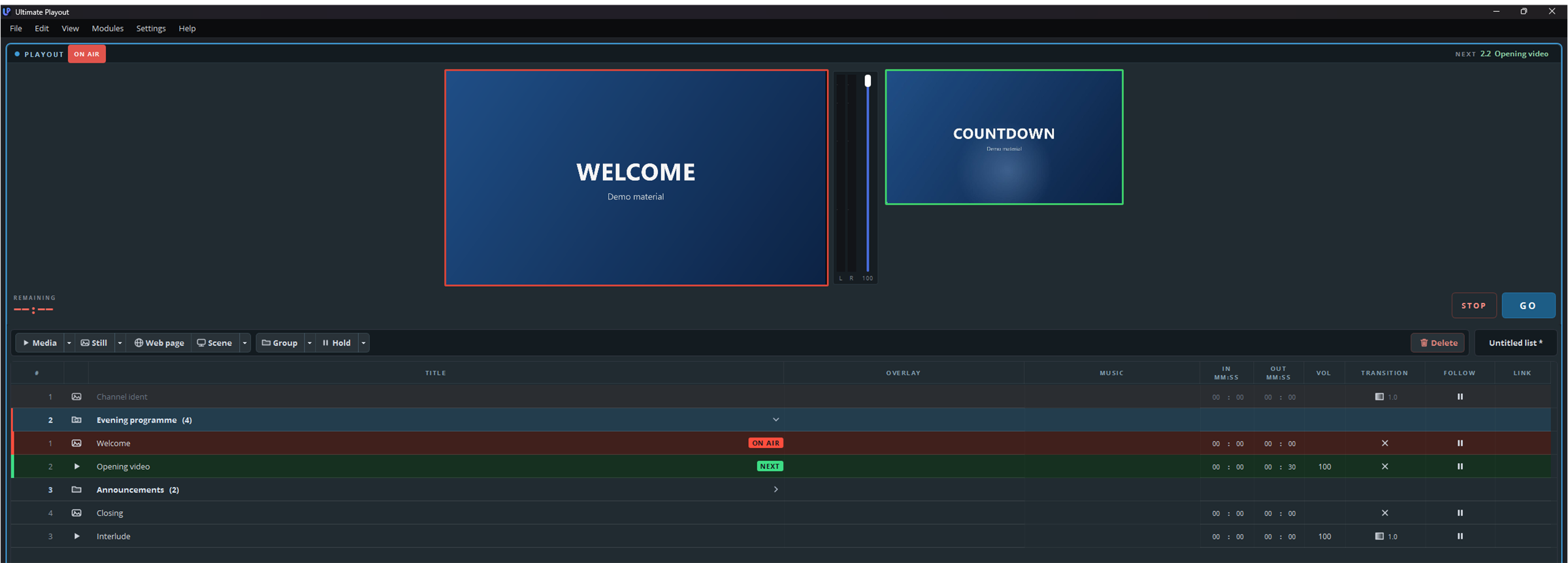Click the out-time seconds 30 of Opening video
Viewport: 1568px width, 563px height.
pyautogui.click(x=1292, y=467)
